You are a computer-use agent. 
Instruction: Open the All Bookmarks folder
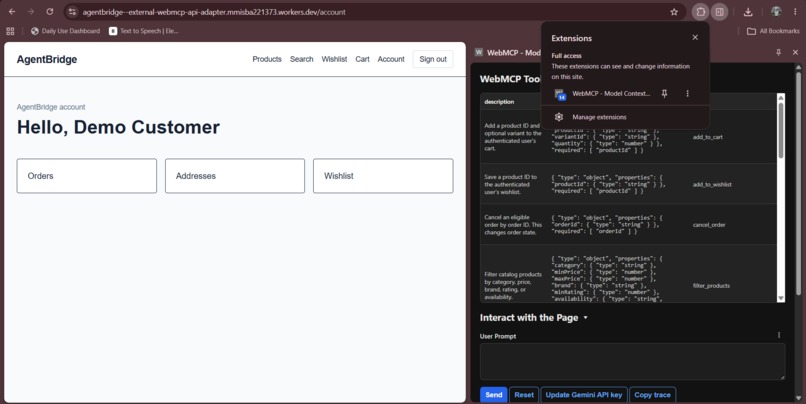point(773,31)
